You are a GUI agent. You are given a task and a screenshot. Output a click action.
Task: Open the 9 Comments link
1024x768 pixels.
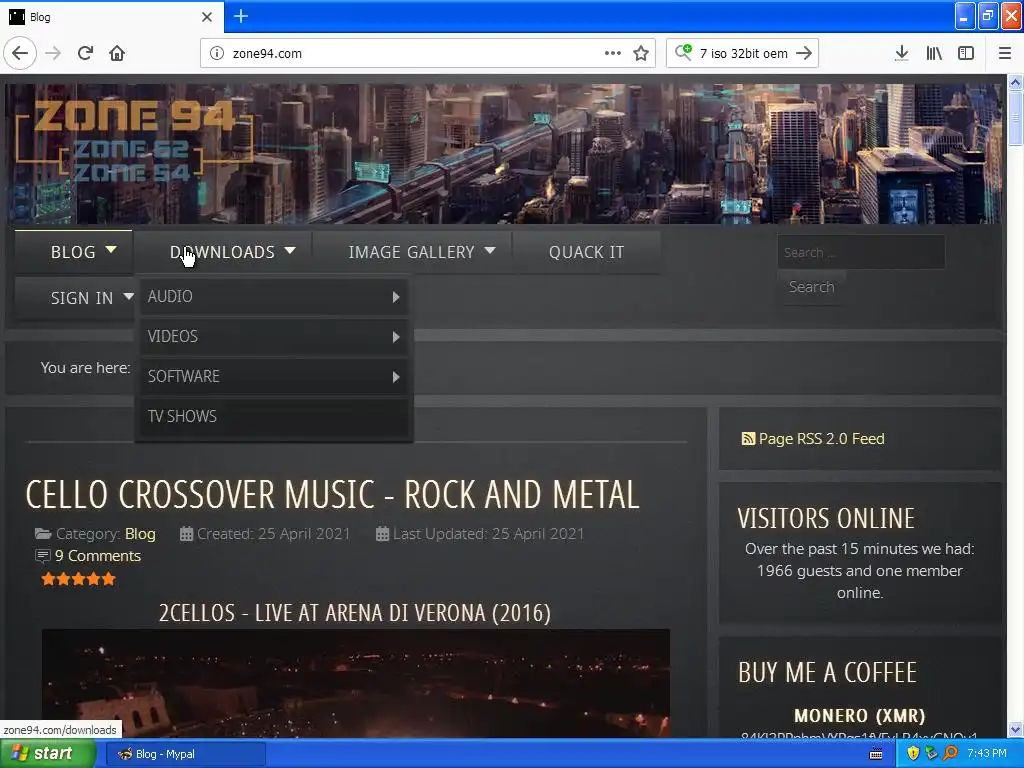(x=98, y=556)
